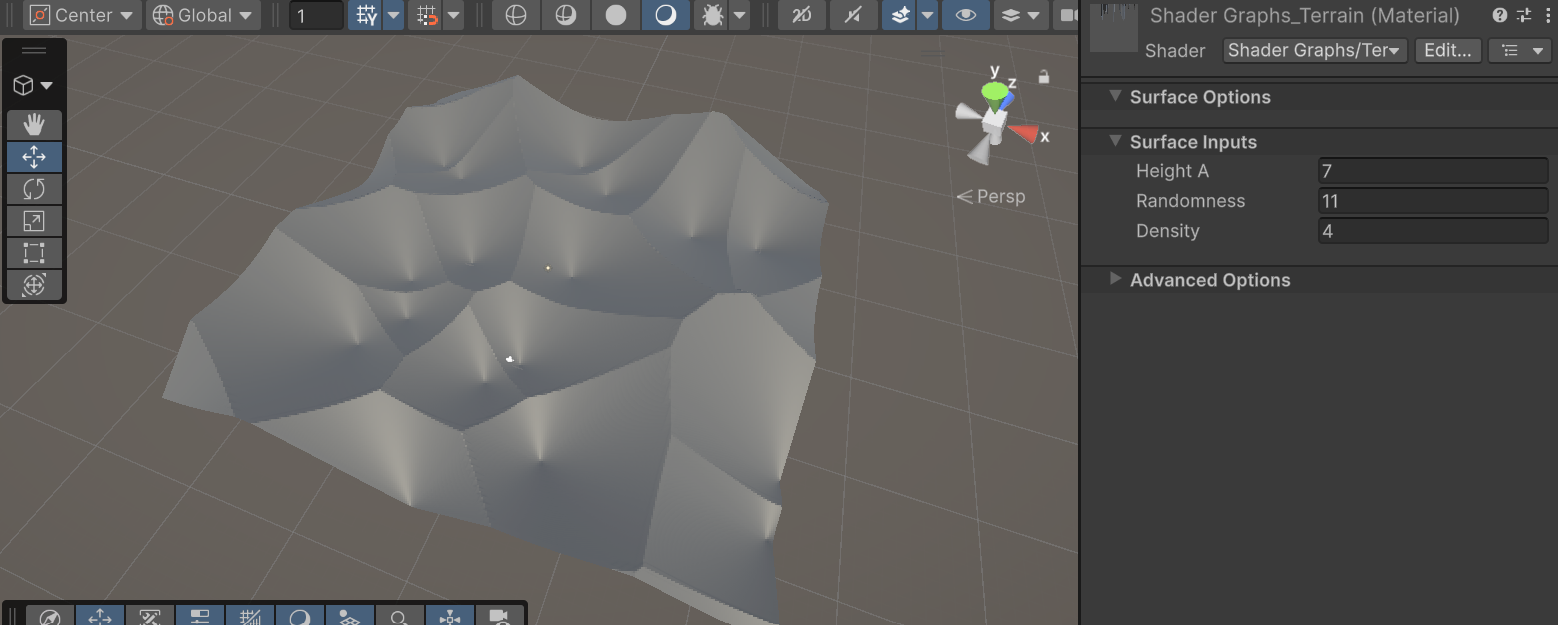Open the Global handle rotation dropdown
The width and height of the screenshot is (1558, 625).
pos(203,15)
